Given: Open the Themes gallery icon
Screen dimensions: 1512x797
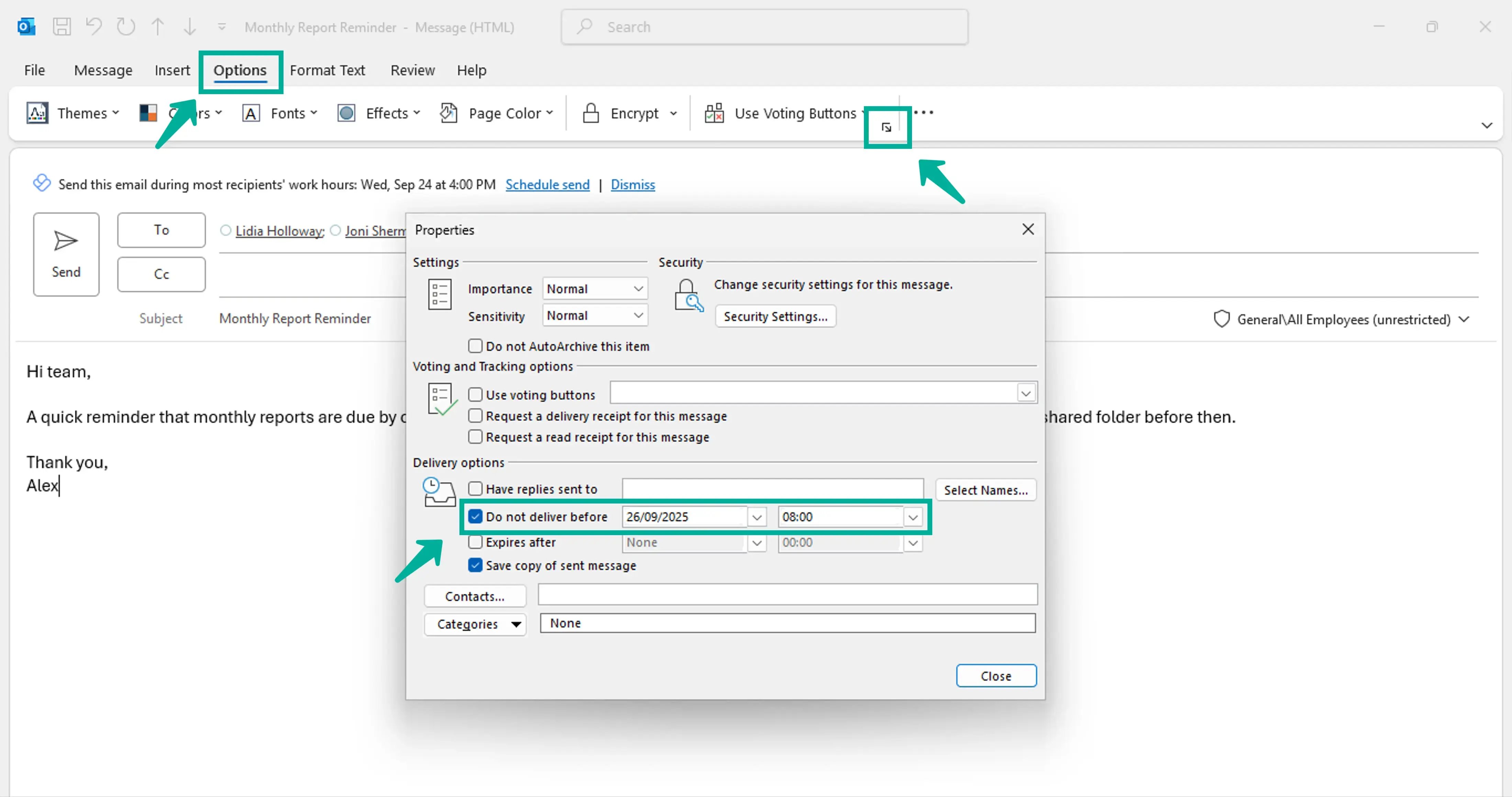Looking at the screenshot, I should pyautogui.click(x=37, y=113).
